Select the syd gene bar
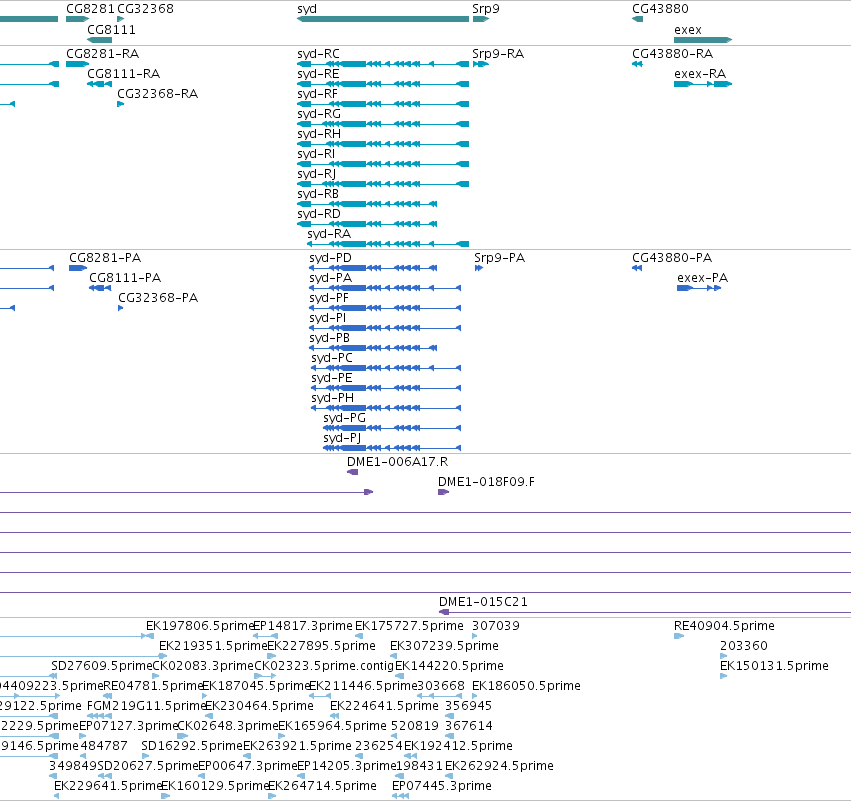Screen dimensions: 851x801 click(383, 19)
